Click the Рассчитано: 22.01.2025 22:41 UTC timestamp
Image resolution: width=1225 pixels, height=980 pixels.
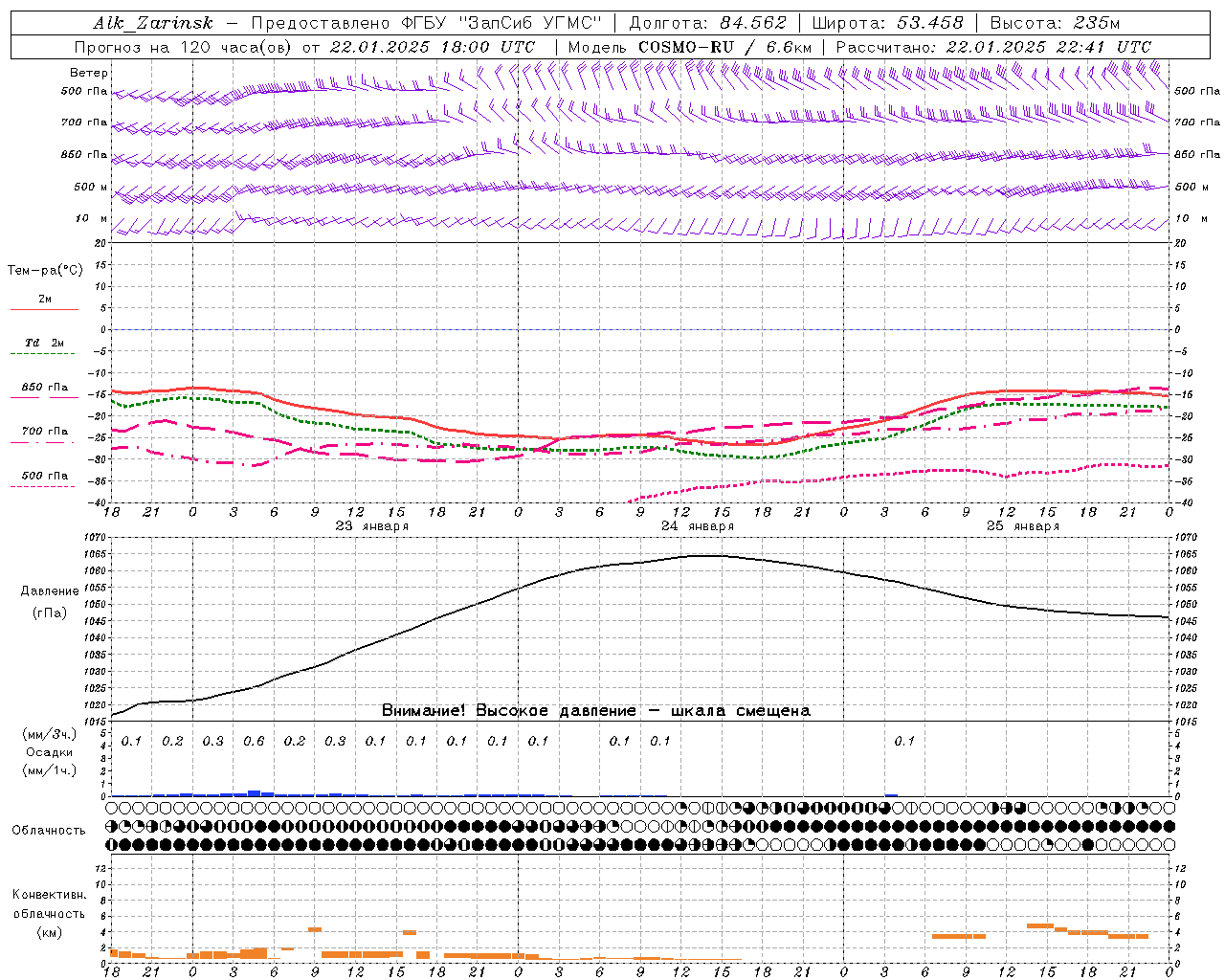(x=993, y=47)
